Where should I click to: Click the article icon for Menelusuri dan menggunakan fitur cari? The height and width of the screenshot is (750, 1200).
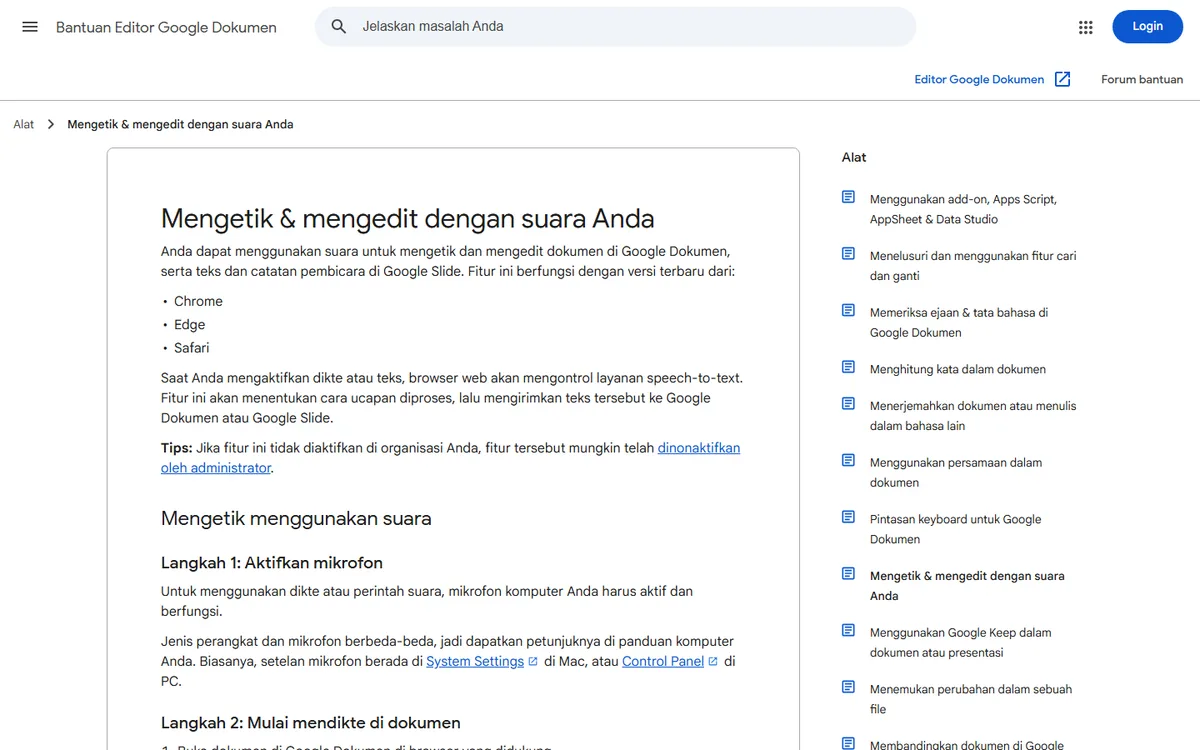848,254
